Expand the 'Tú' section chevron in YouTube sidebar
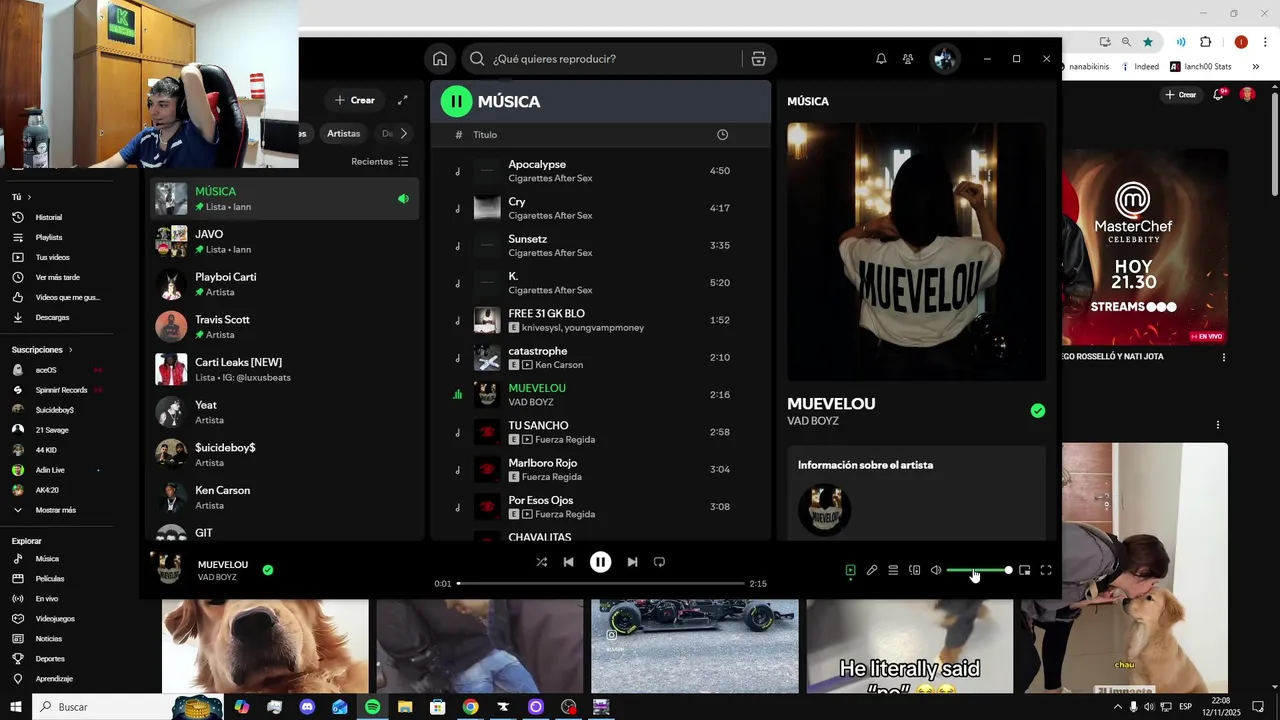The image size is (1280, 720). (29, 197)
